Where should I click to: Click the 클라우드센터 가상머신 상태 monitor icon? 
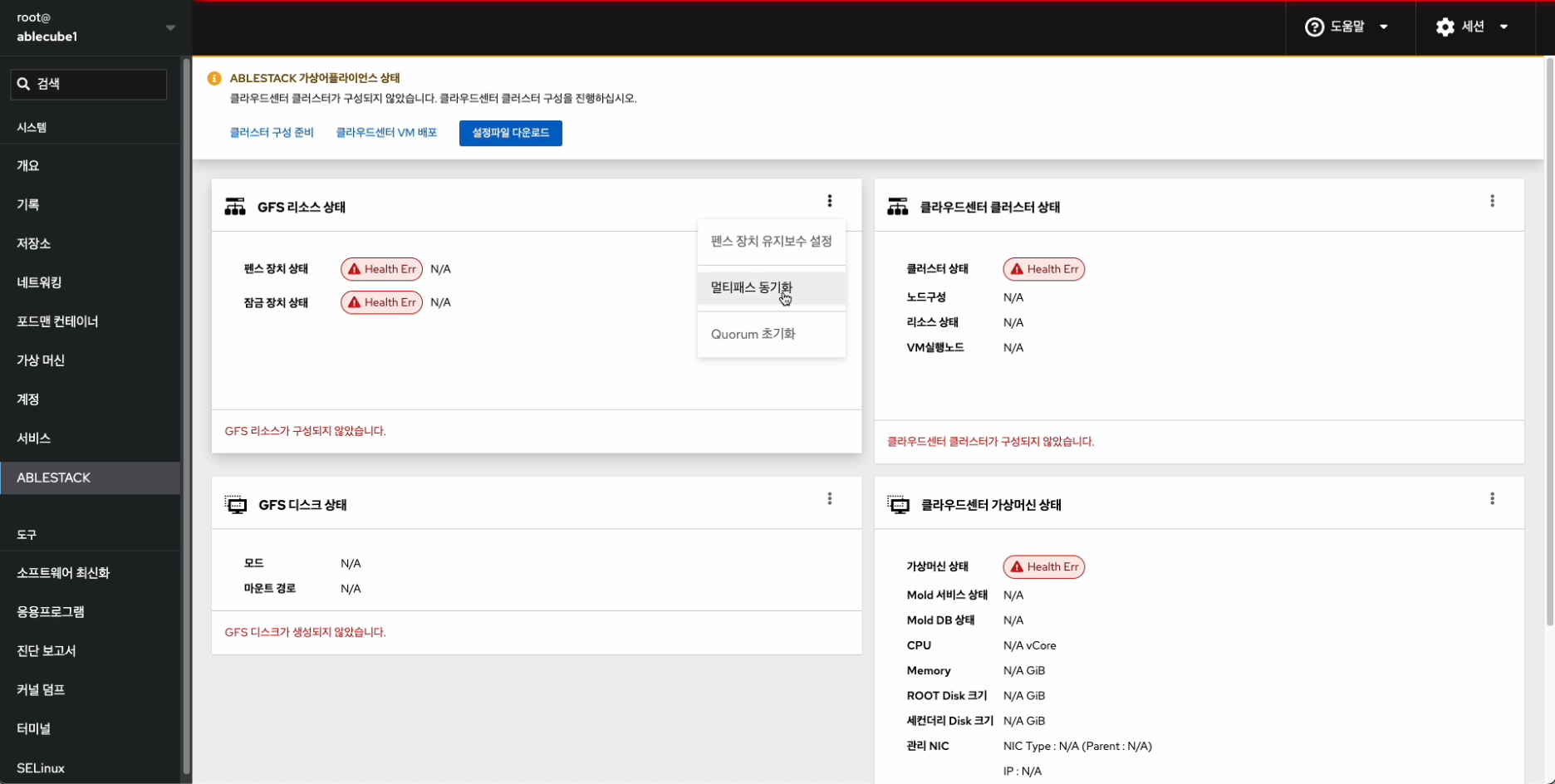[899, 505]
